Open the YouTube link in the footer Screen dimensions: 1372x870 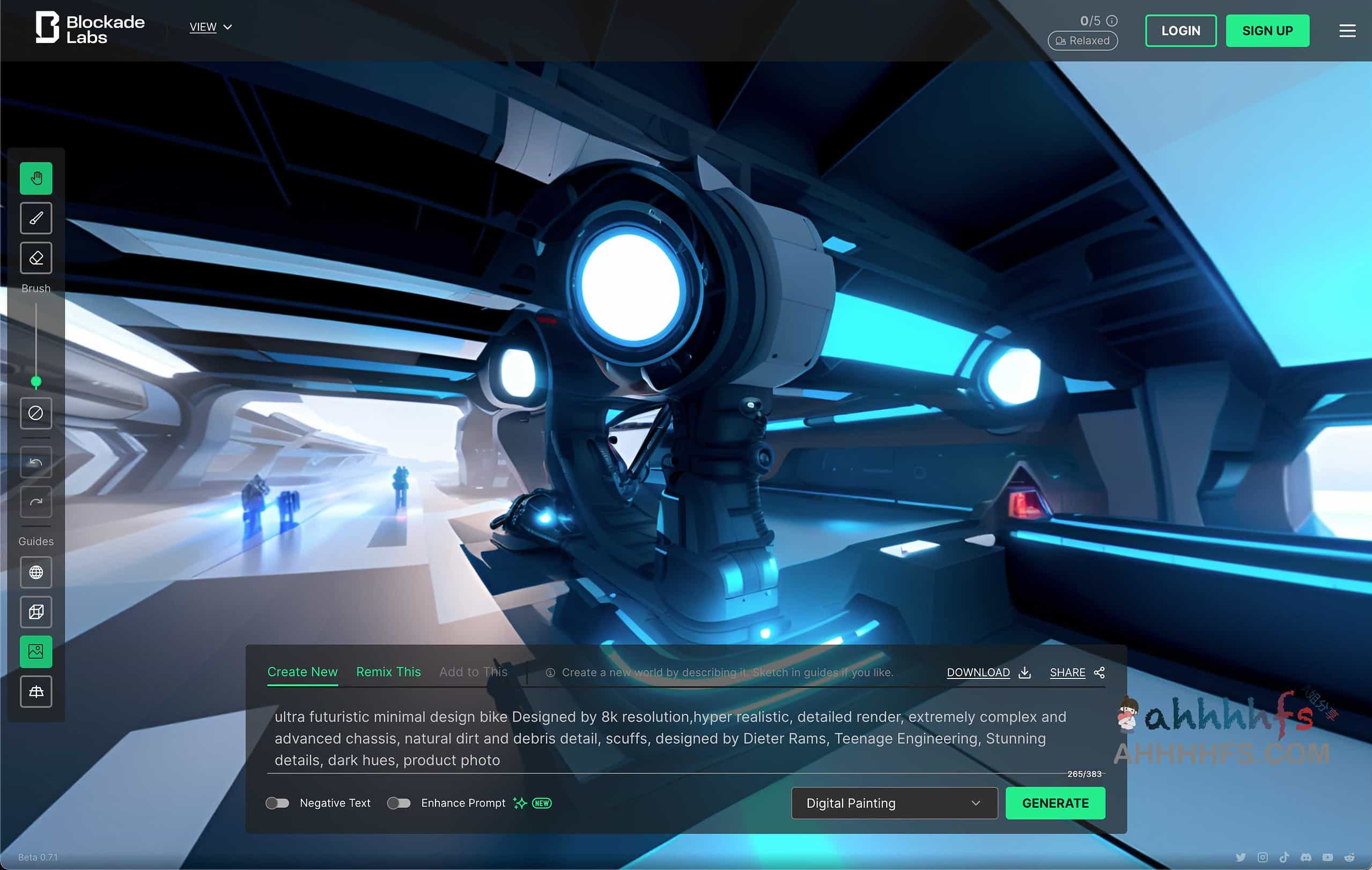[1327, 858]
